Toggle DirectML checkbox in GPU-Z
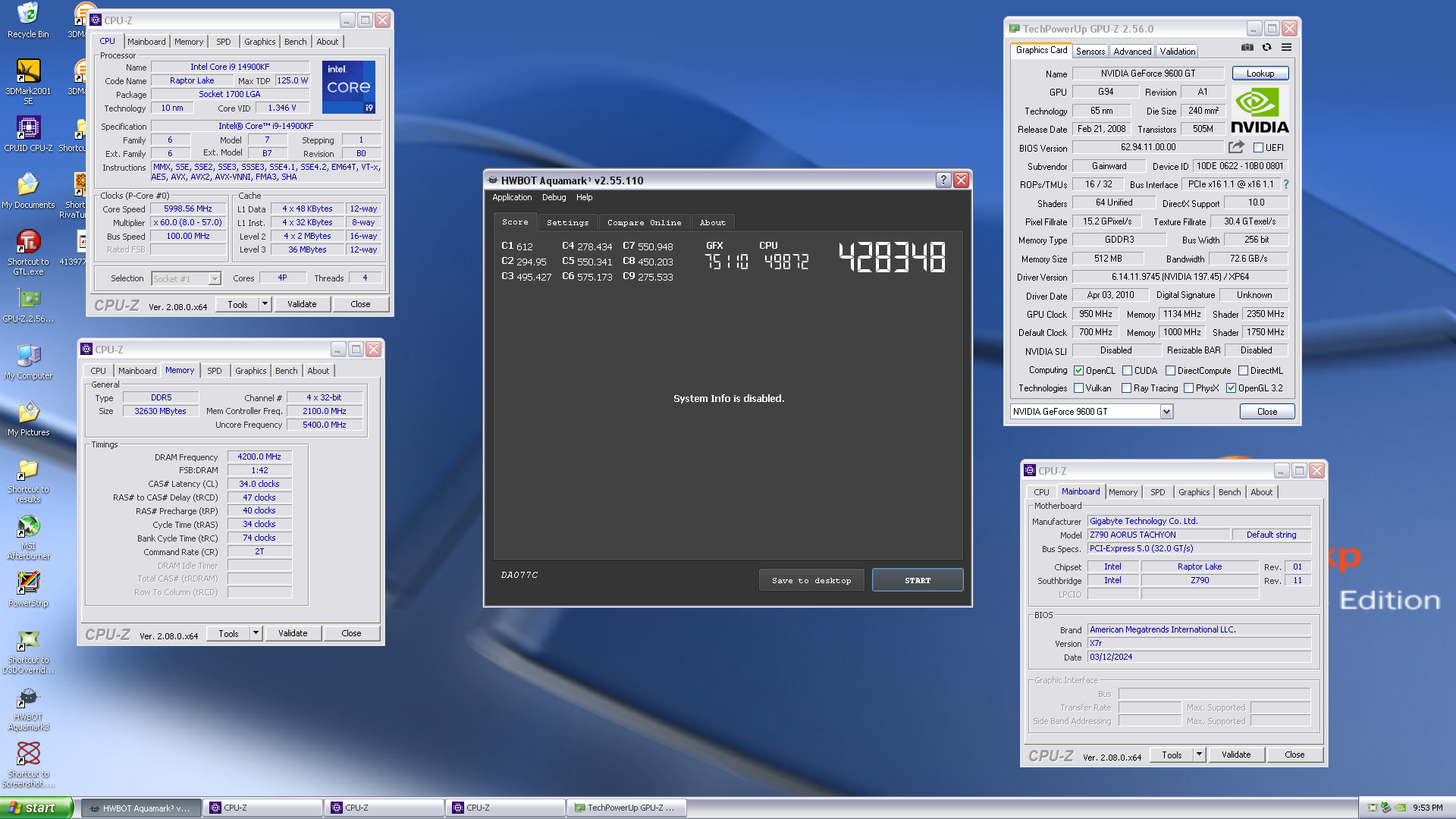This screenshot has height=819, width=1456. tap(1243, 371)
